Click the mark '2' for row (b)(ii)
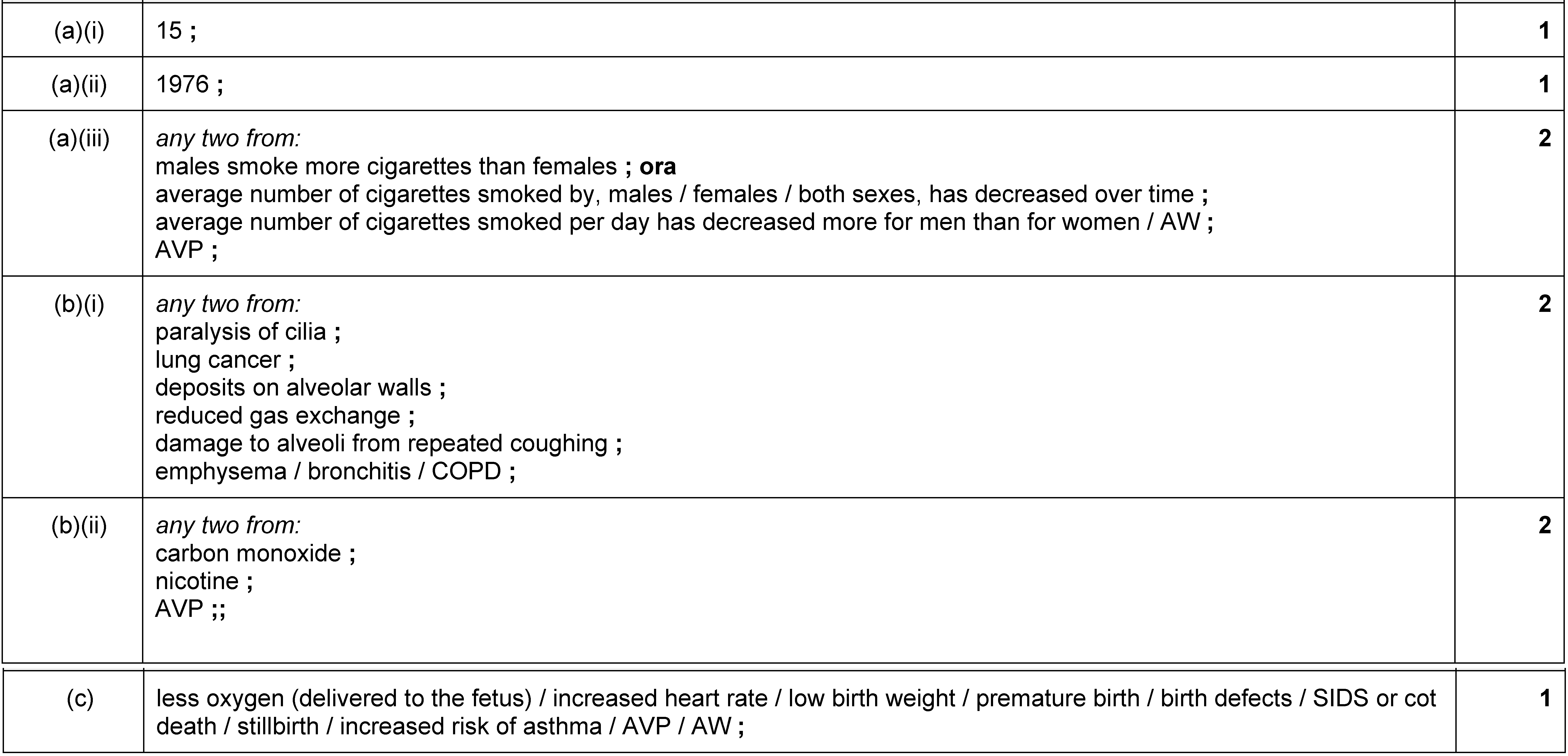Screen dimensions: 1568x756 point(1544,525)
